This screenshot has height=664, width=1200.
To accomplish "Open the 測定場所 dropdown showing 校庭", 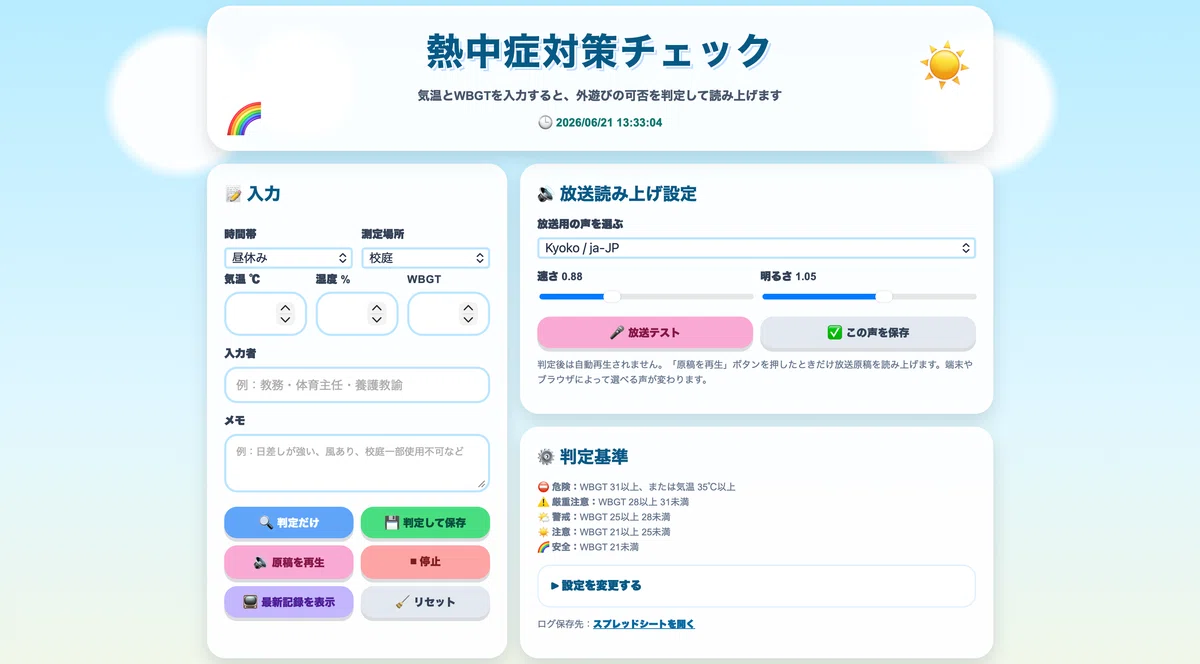I will coord(426,258).
